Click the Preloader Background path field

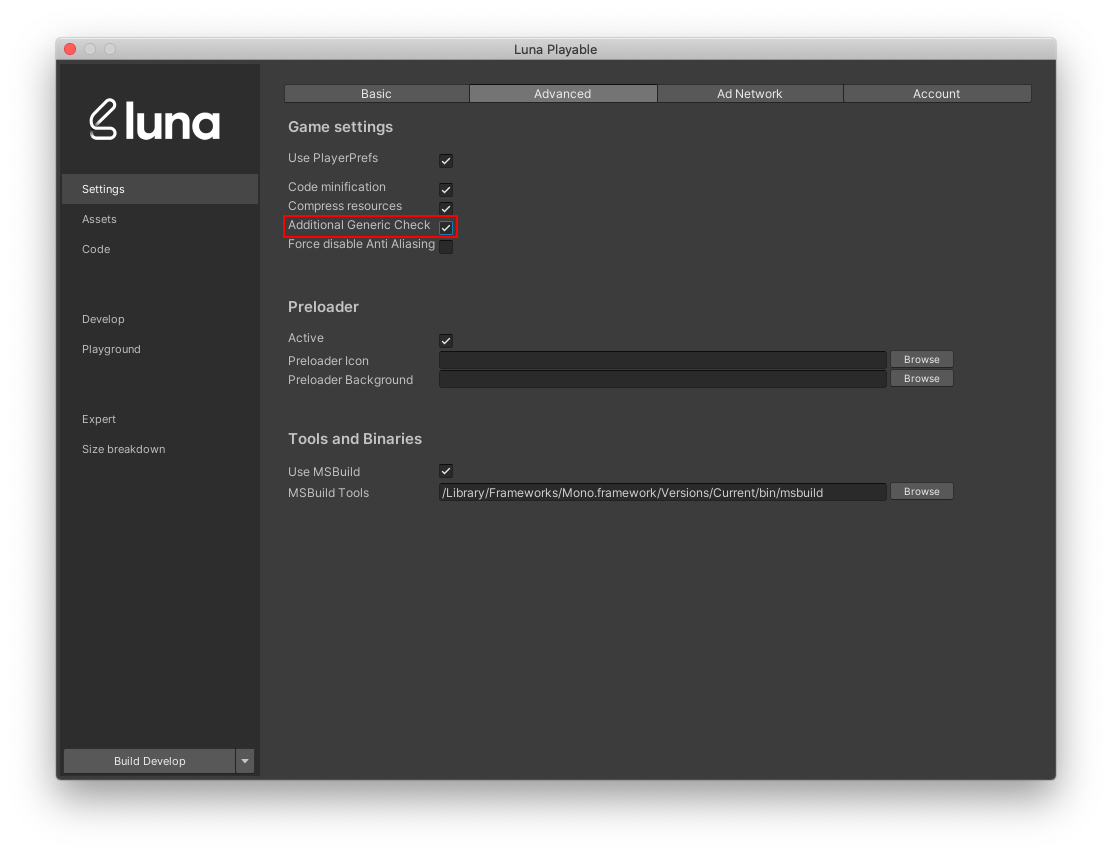point(663,379)
